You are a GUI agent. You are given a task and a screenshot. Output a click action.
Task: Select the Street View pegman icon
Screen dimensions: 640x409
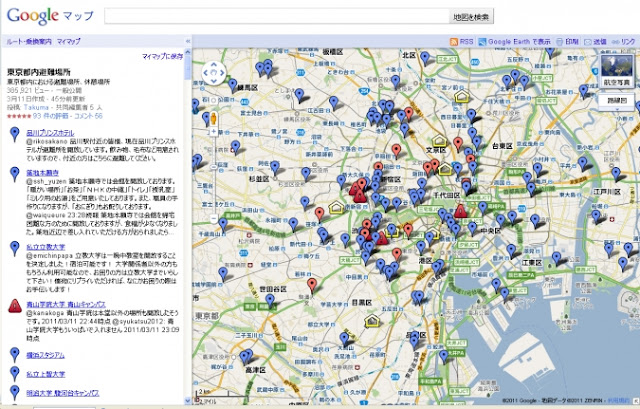point(213,119)
